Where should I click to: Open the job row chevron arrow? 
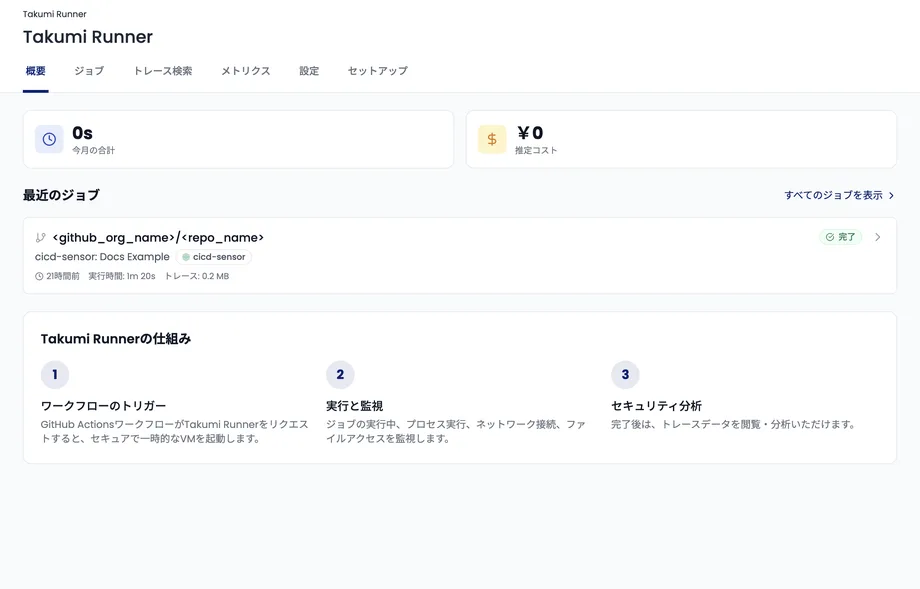tap(878, 237)
